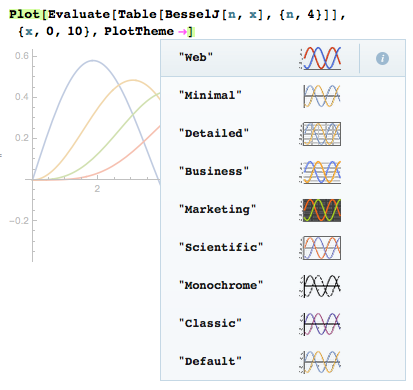Image resolution: width=413 pixels, height=390 pixels.
Task: Click the purple Classic theme preview icon
Action: click(x=320, y=324)
